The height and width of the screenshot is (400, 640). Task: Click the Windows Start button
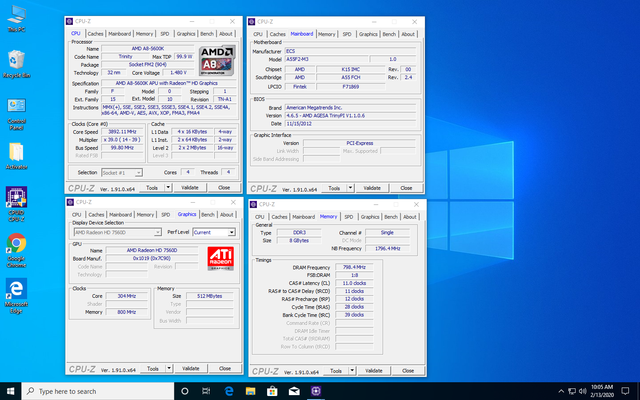(x=11, y=391)
